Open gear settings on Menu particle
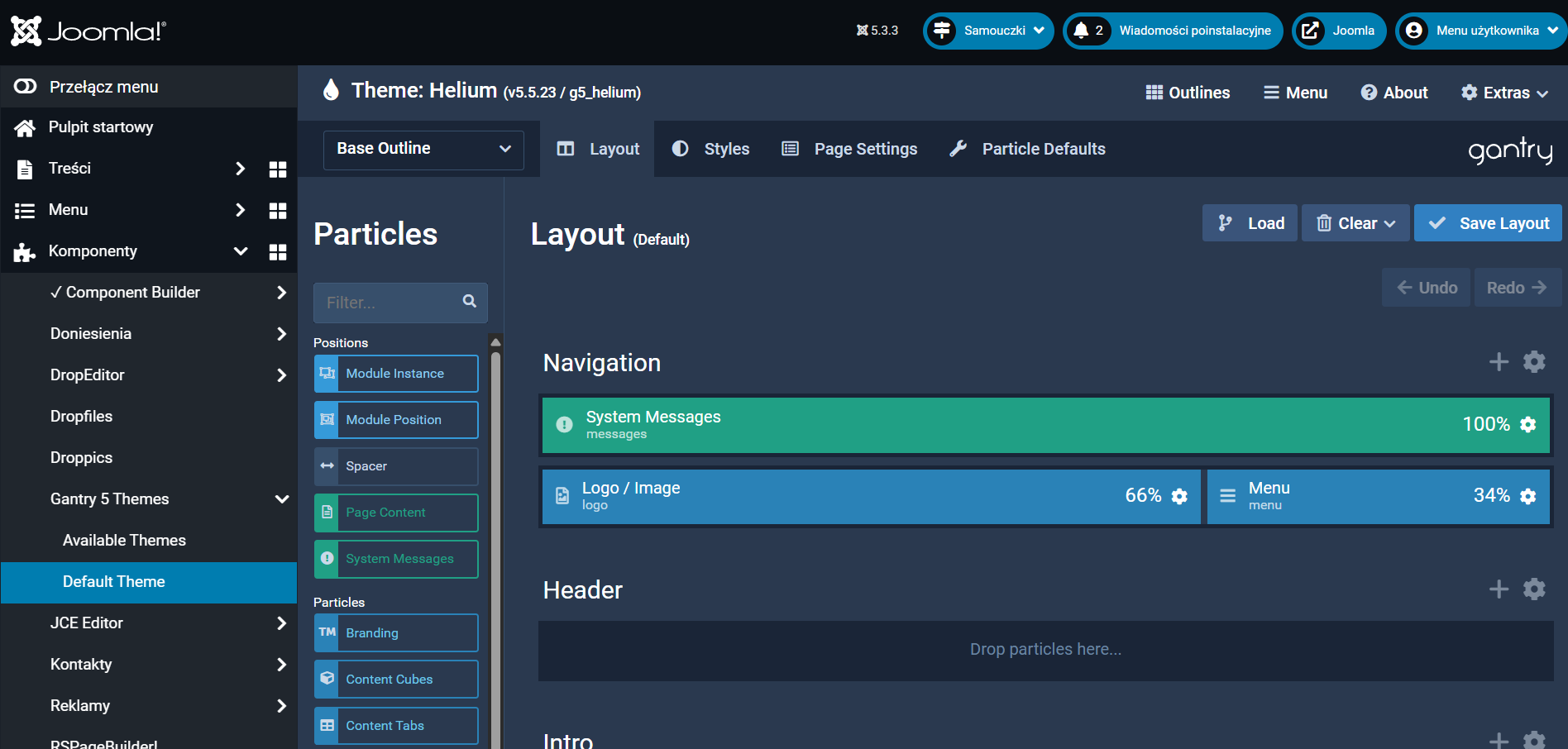This screenshot has height=749, width=1568. [x=1527, y=496]
